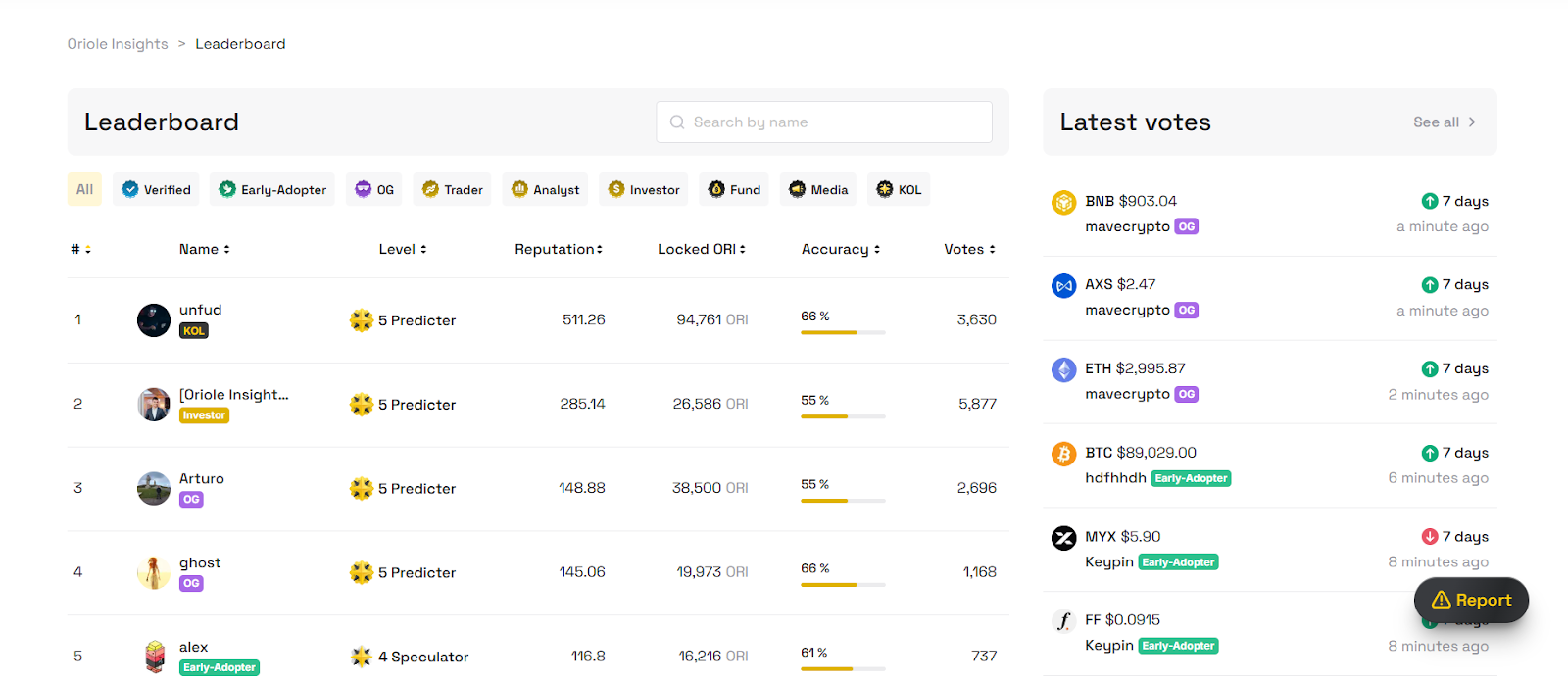Open the Report button
Viewport: 1568px width, 682px height.
coord(1471,600)
